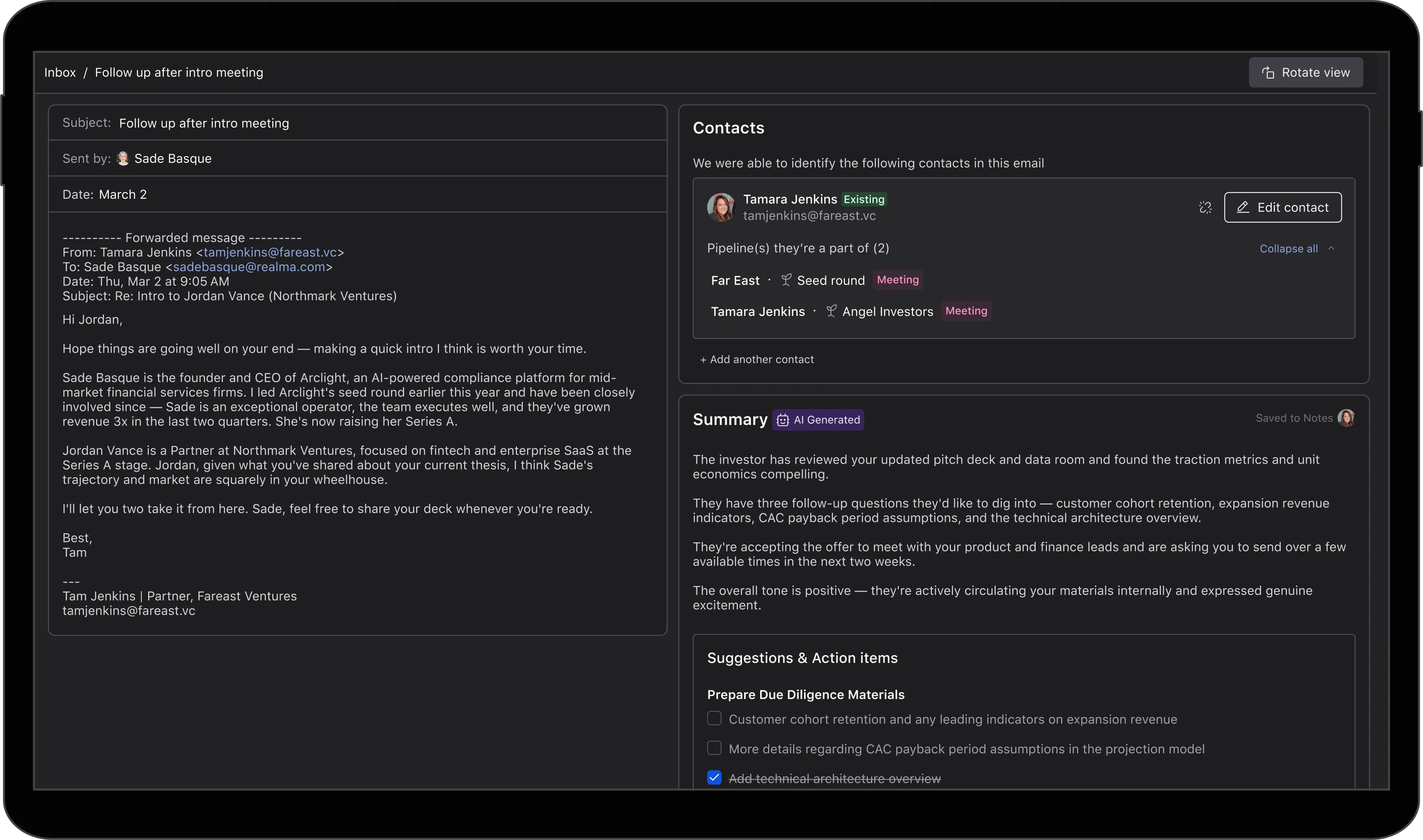Click the Angel Investors pipeline icon
Screen dimensions: 1423x840
tap(831, 311)
